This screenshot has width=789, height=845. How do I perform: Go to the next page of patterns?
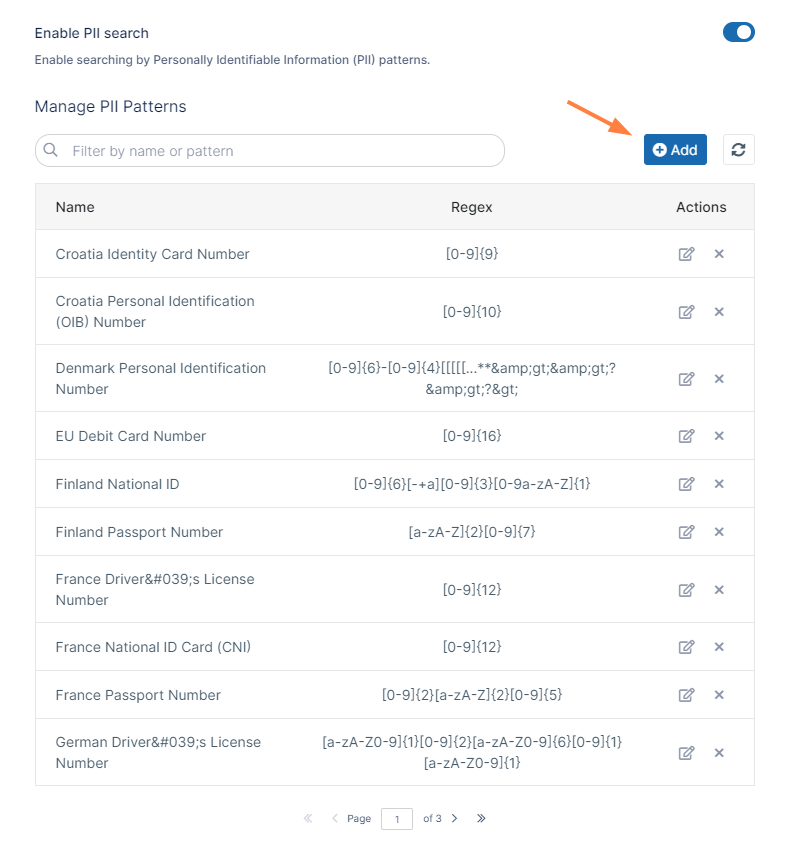pyautogui.click(x=455, y=818)
